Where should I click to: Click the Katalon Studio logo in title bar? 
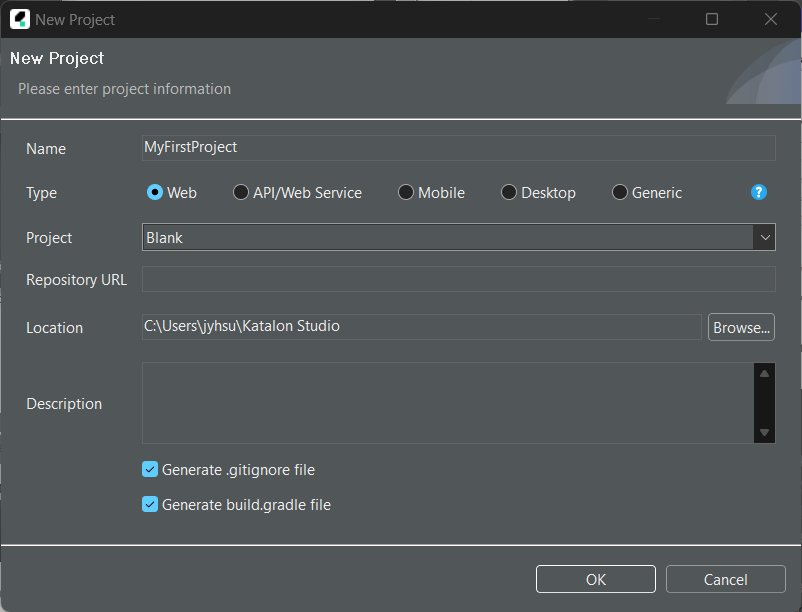pos(19,19)
